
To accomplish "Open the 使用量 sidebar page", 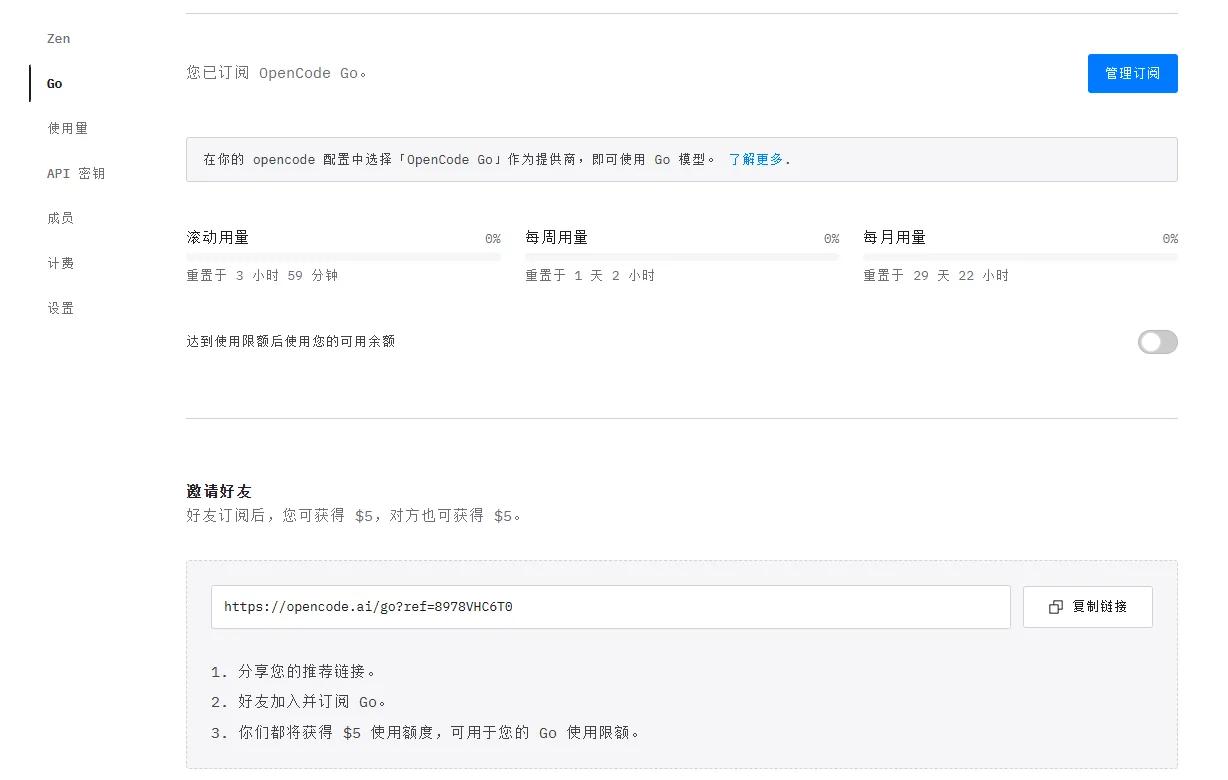I will [68, 129].
